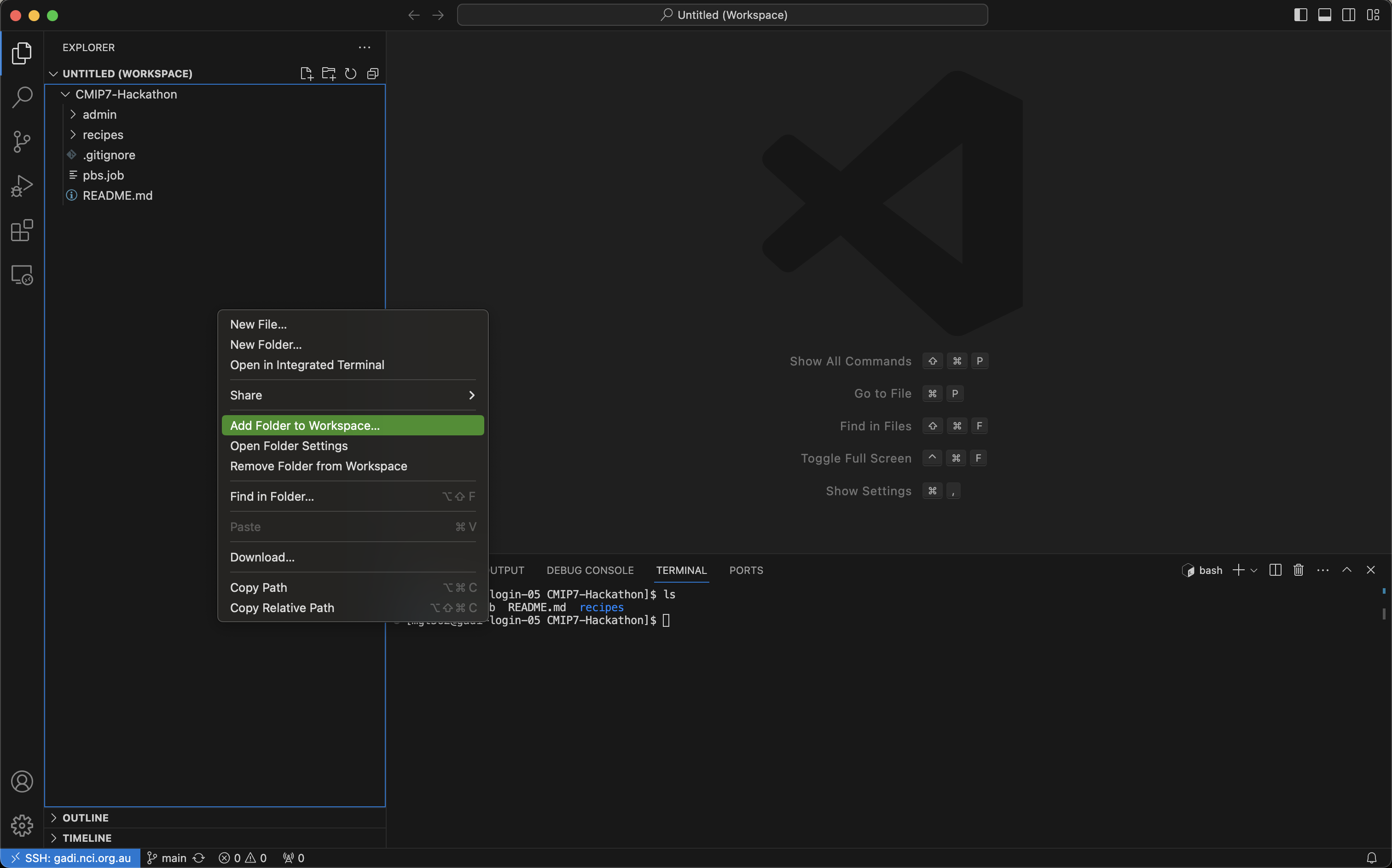Select Open Folder Settings
1392x868 pixels.
pos(353,446)
